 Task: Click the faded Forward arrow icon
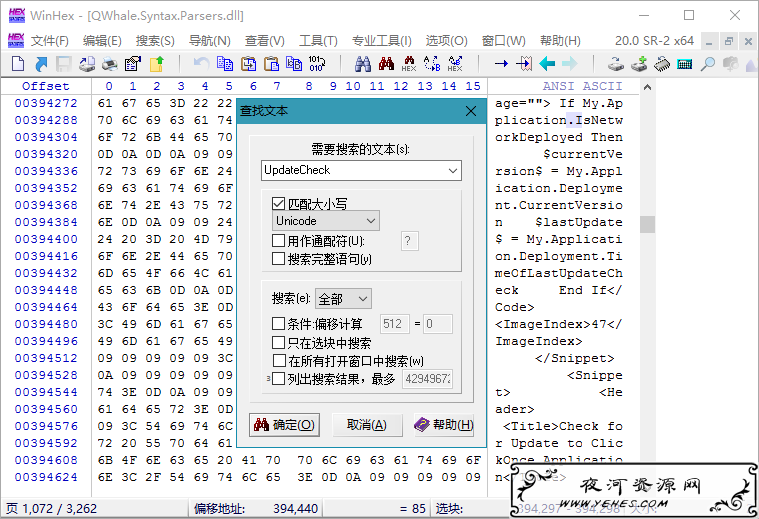570,63
